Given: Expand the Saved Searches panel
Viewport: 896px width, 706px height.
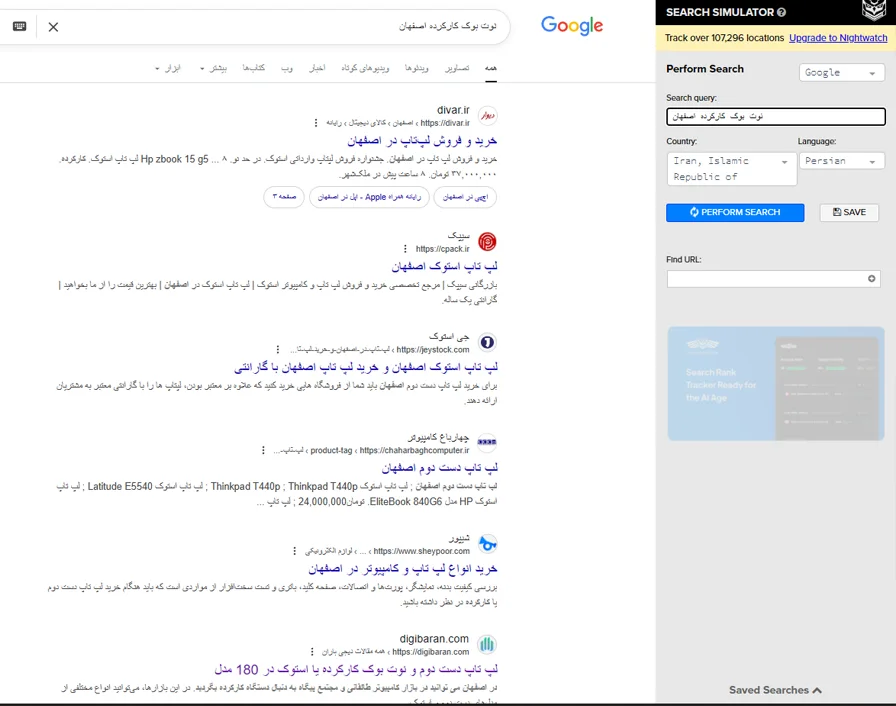Looking at the screenshot, I should [775, 690].
